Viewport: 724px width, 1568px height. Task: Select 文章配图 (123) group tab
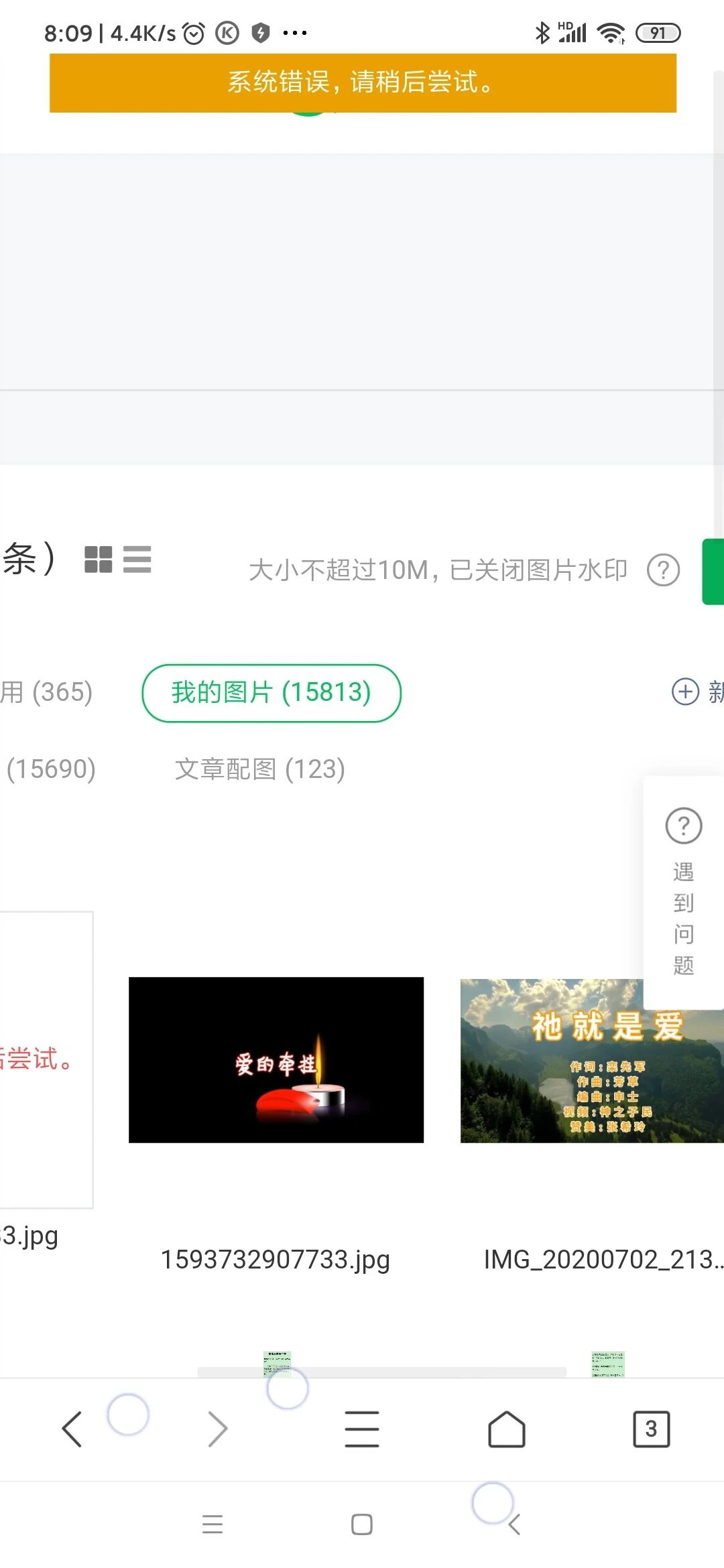[260, 769]
